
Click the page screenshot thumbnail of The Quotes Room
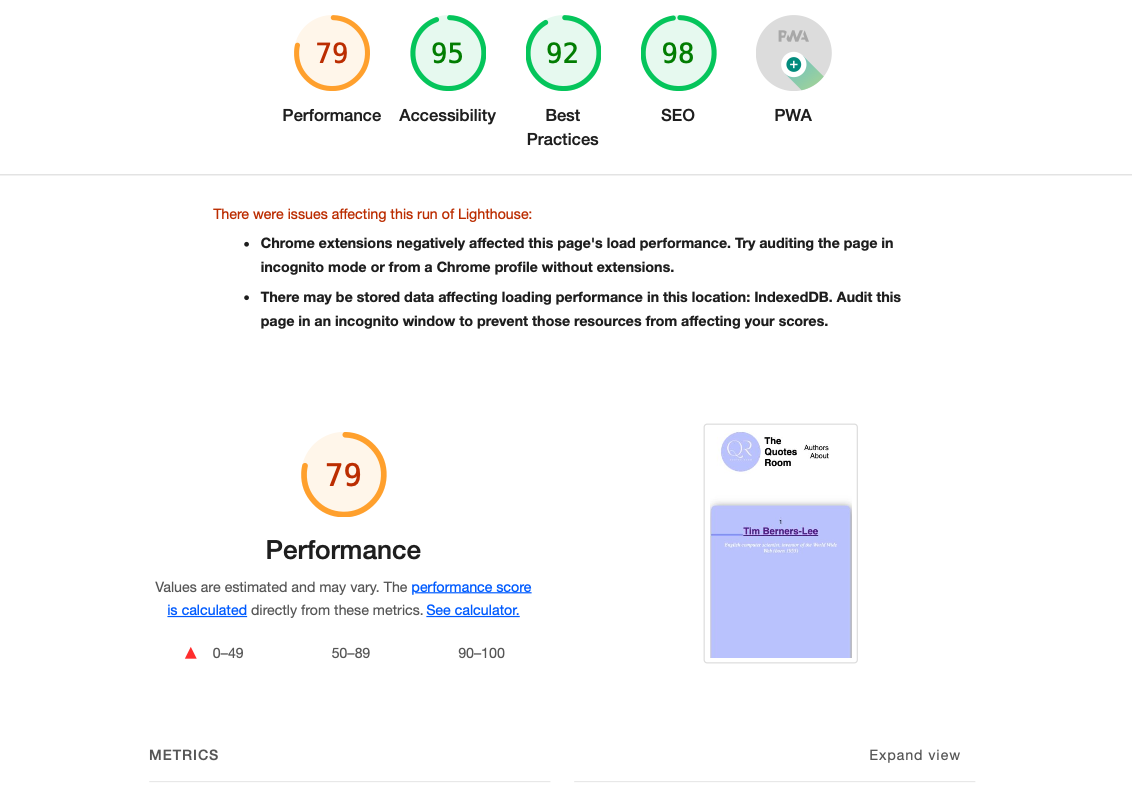780,542
